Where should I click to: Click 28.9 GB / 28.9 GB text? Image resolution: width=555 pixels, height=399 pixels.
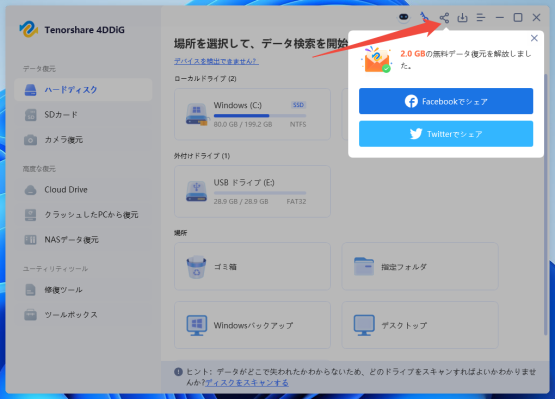click(241, 201)
